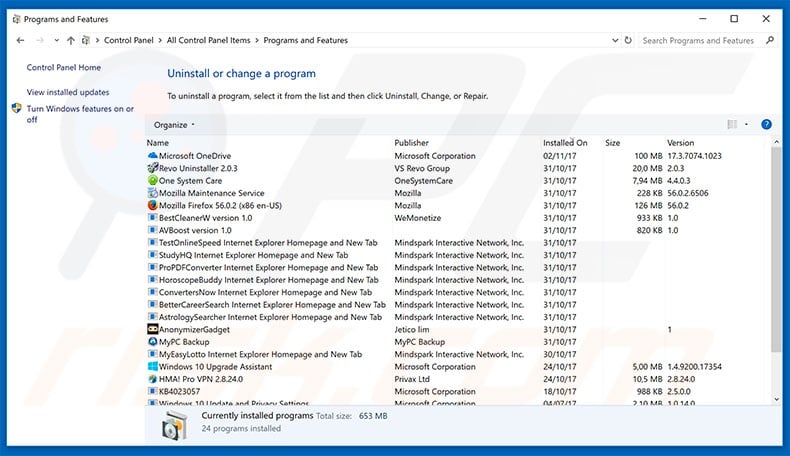
Task: Select BestCleanerW version 1.0 name
Action: [206, 218]
